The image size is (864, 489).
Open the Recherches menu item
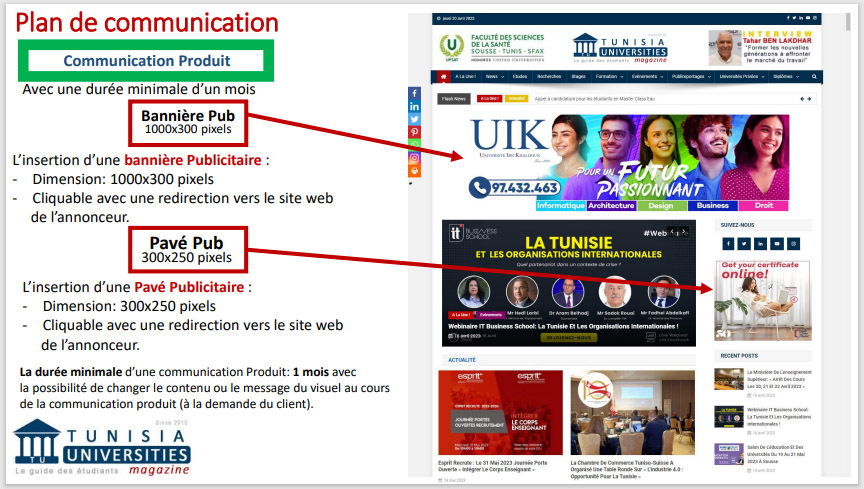pyautogui.click(x=549, y=76)
